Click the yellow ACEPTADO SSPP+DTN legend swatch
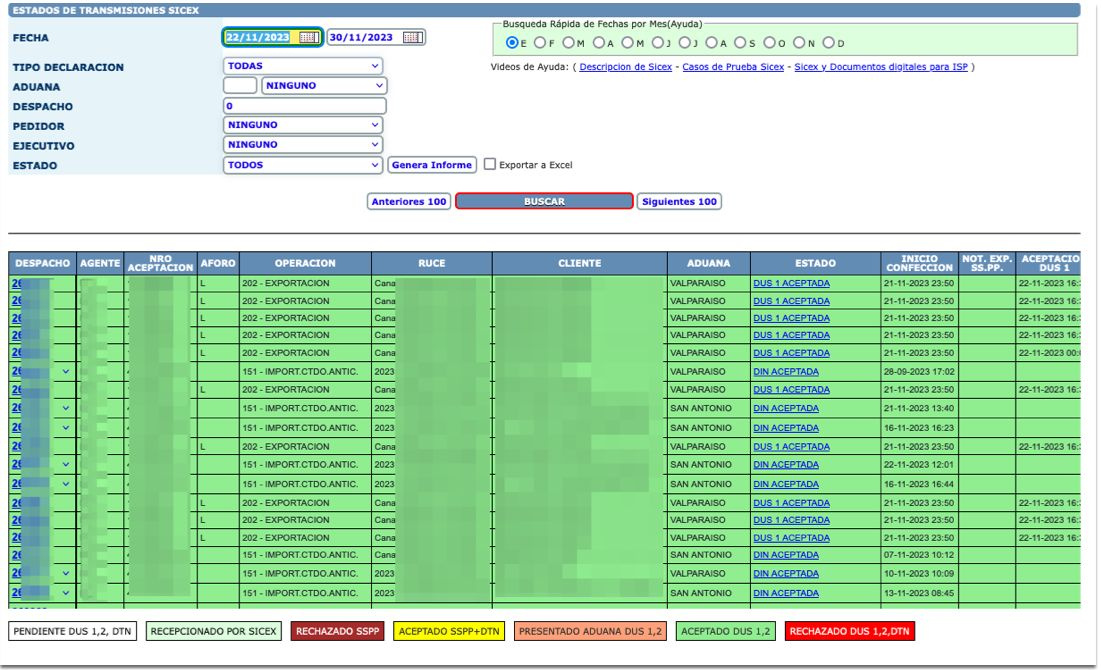 449,631
